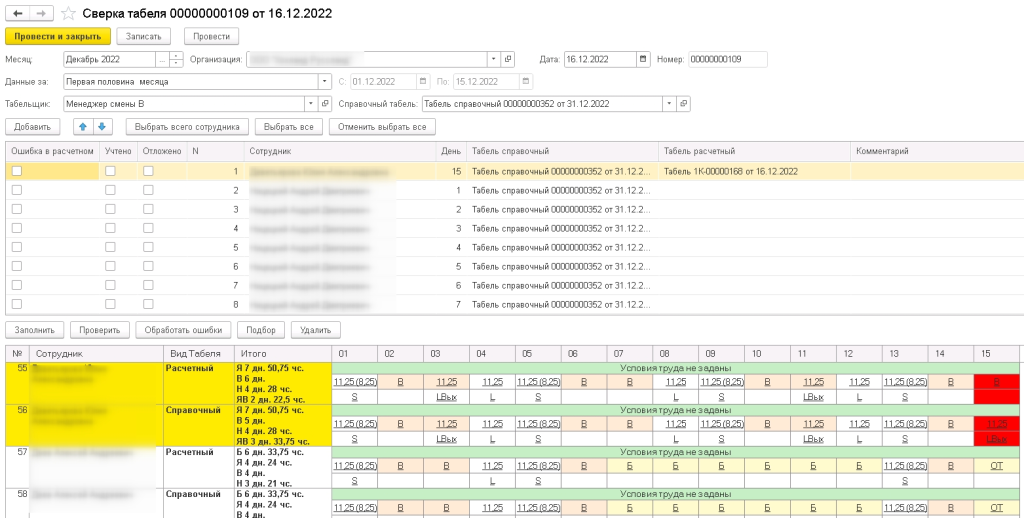Click into the Месяц field Декабрь 2022

click(x=110, y=59)
